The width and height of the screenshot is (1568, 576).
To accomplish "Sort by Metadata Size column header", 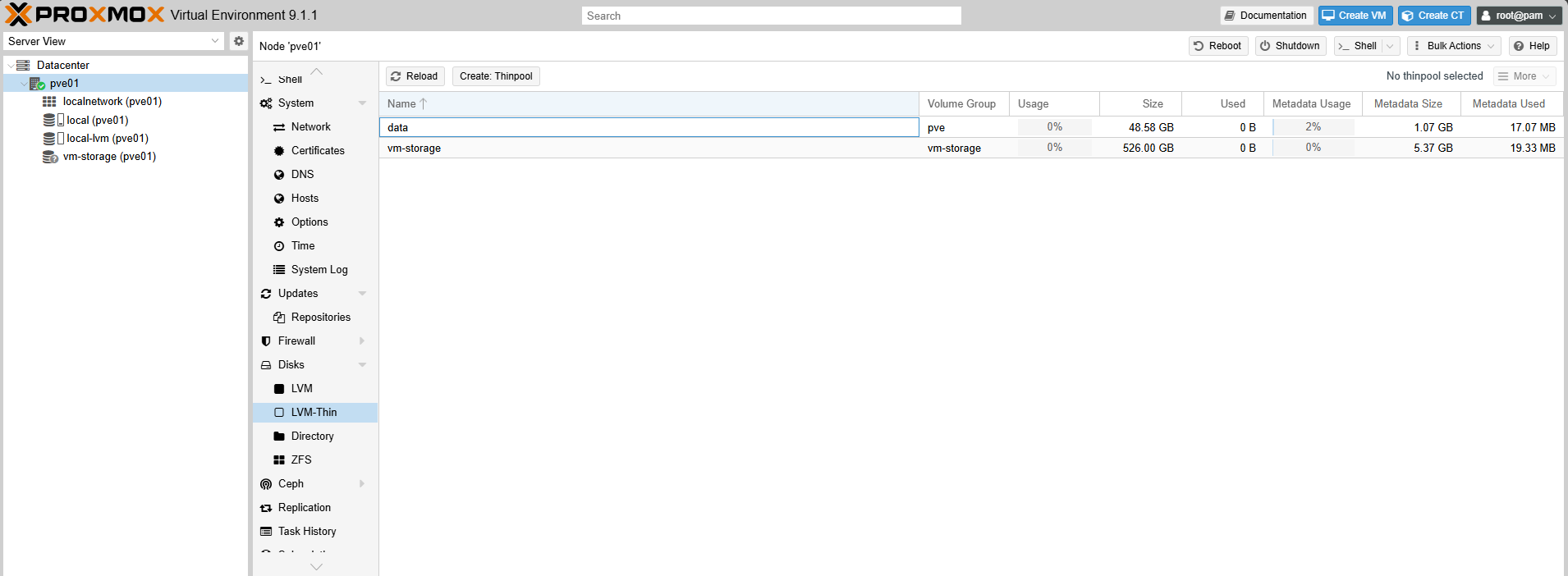I will [x=1411, y=103].
